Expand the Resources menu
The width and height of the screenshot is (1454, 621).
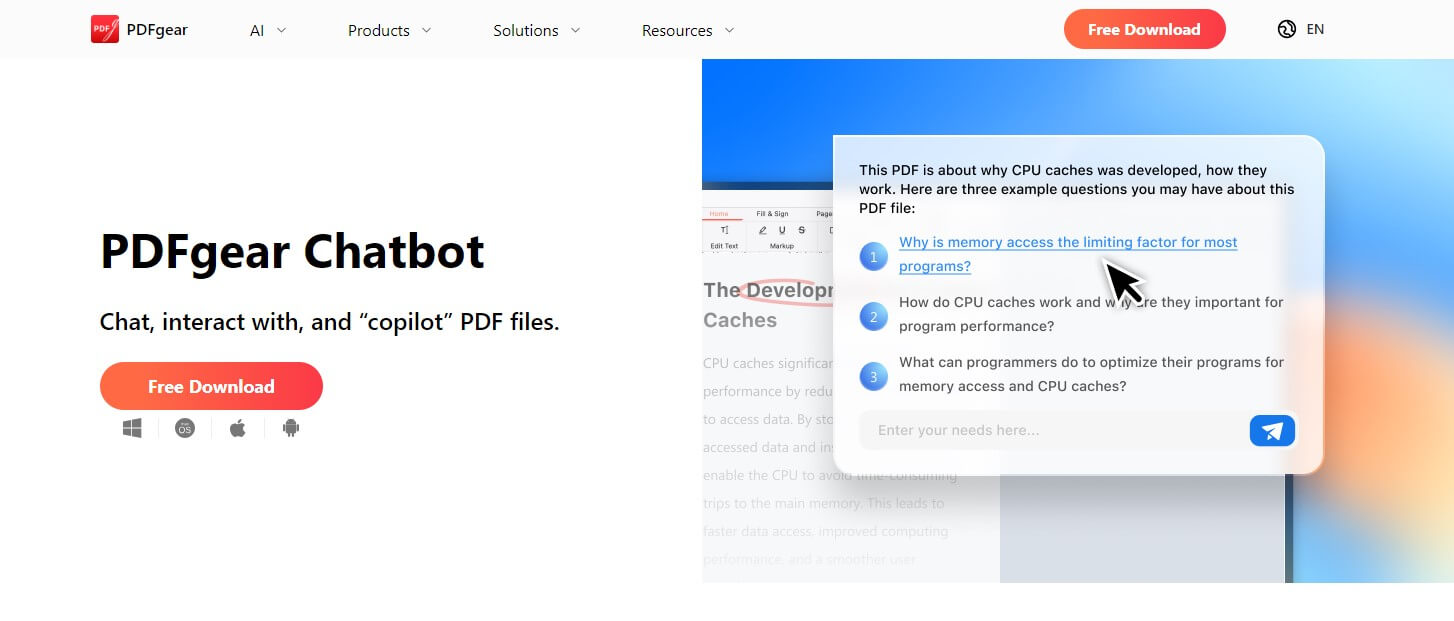pos(688,30)
